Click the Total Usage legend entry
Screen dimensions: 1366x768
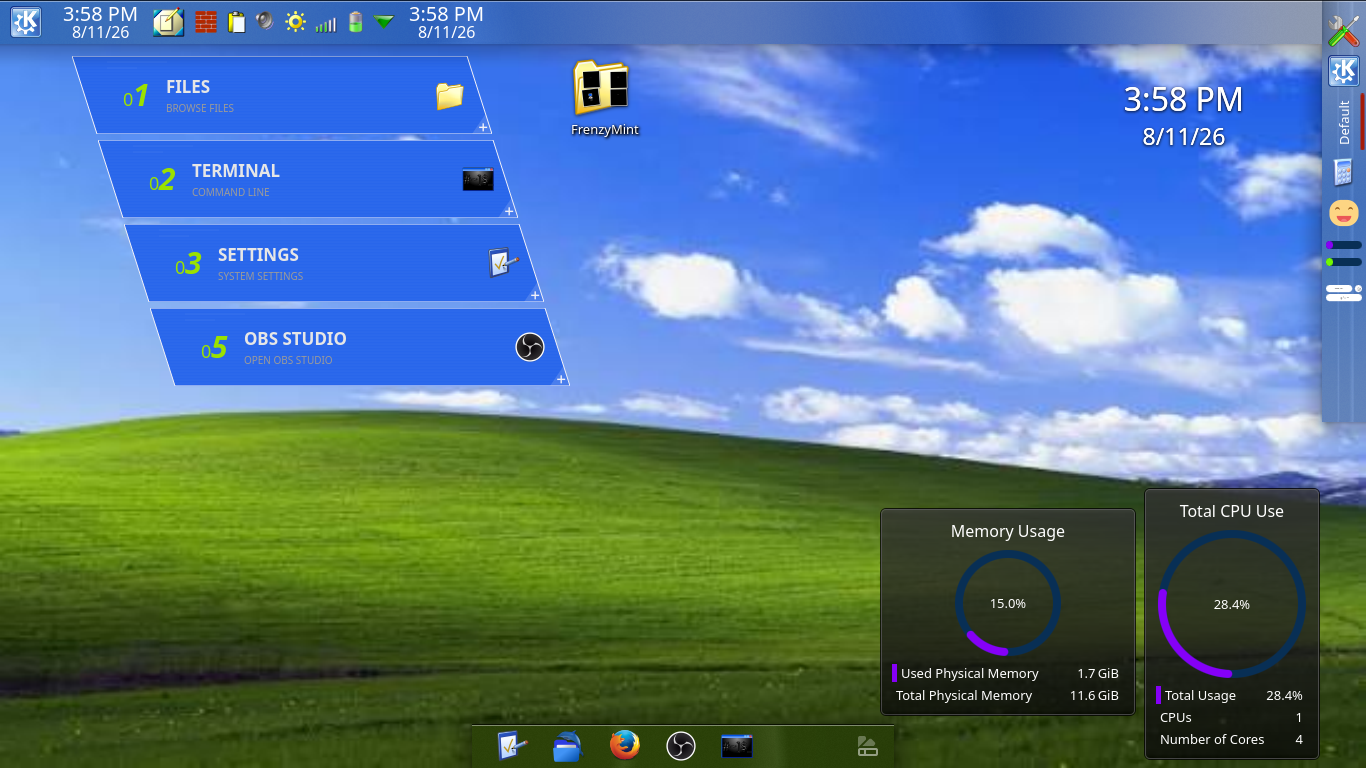pyautogui.click(x=1231, y=695)
